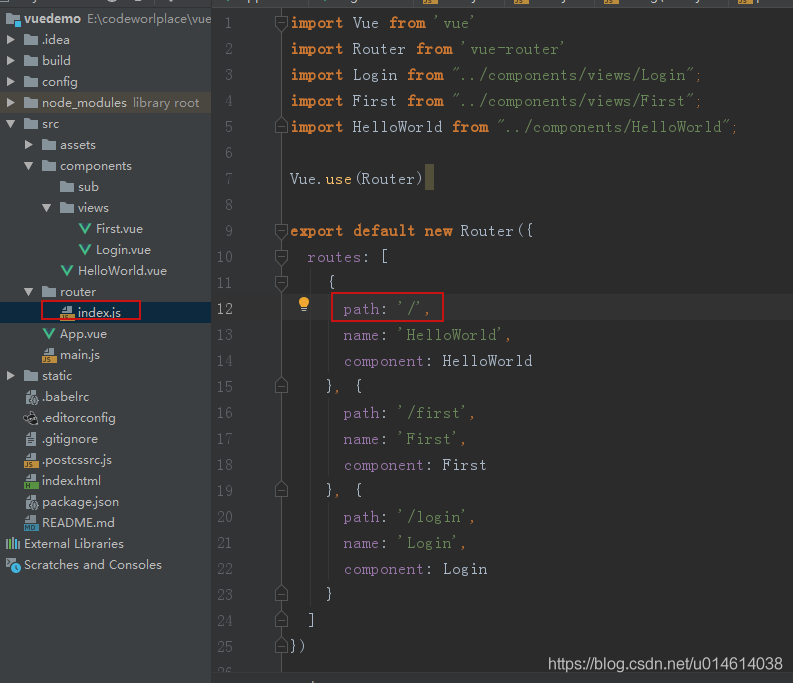Click the External Libraries icon
This screenshot has height=683, width=793.
pyautogui.click(x=13, y=544)
